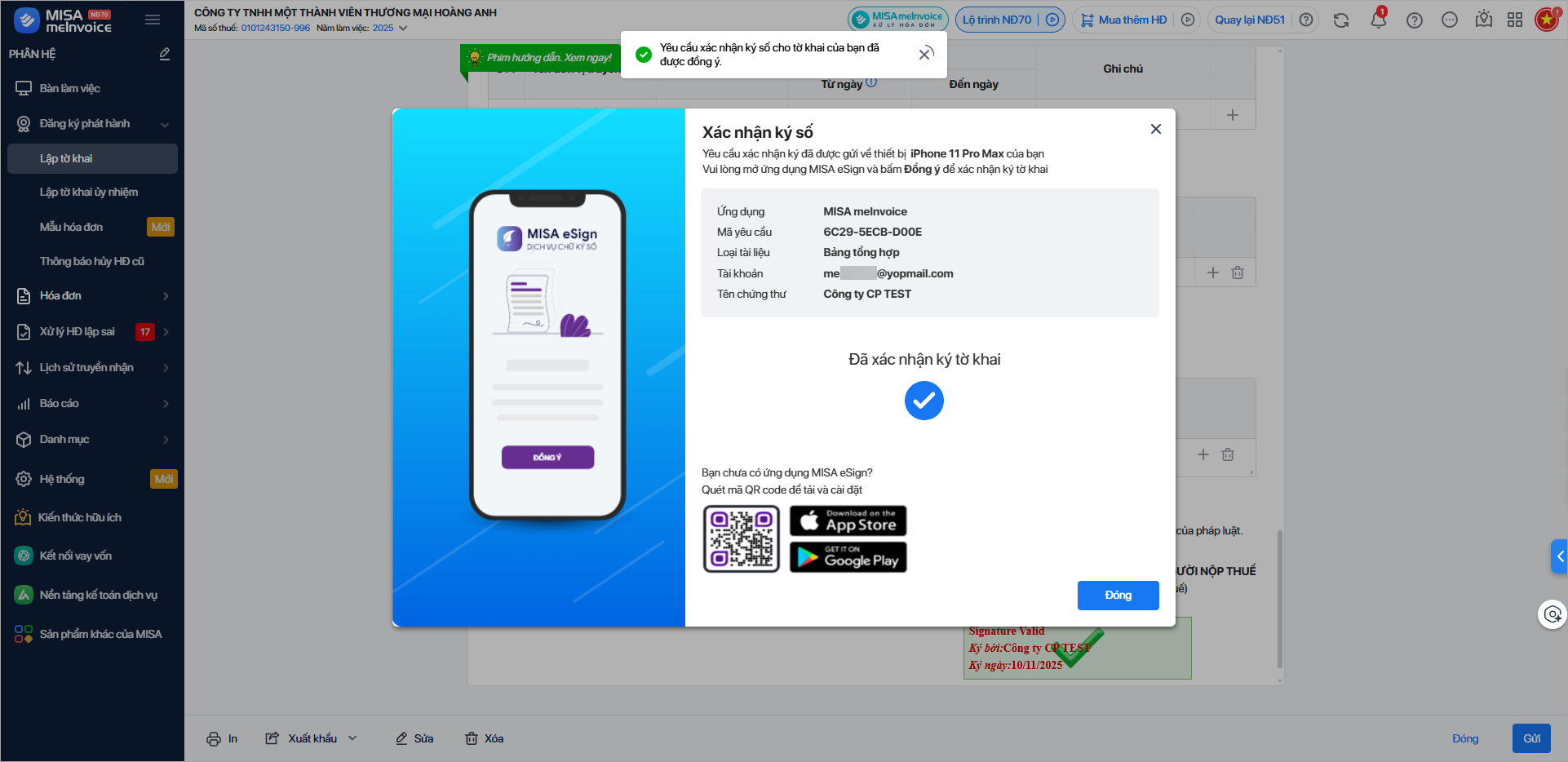Image resolution: width=1568 pixels, height=762 pixels.
Task: Open the working year 2025 dropdown
Action: (390, 28)
